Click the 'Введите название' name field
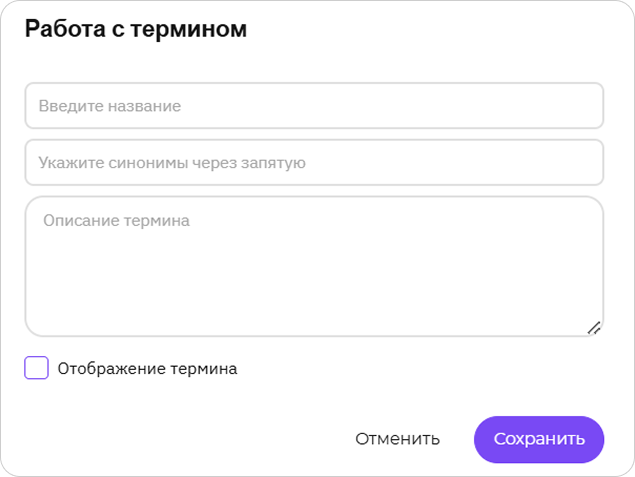635x477 pixels. pos(314,106)
